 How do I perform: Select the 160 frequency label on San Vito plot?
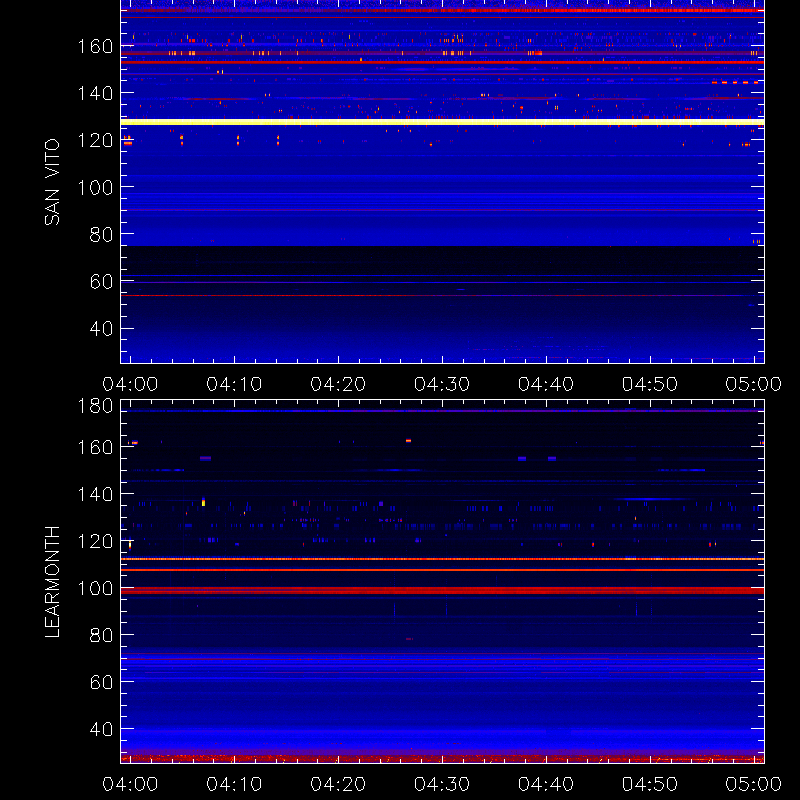tap(95, 46)
